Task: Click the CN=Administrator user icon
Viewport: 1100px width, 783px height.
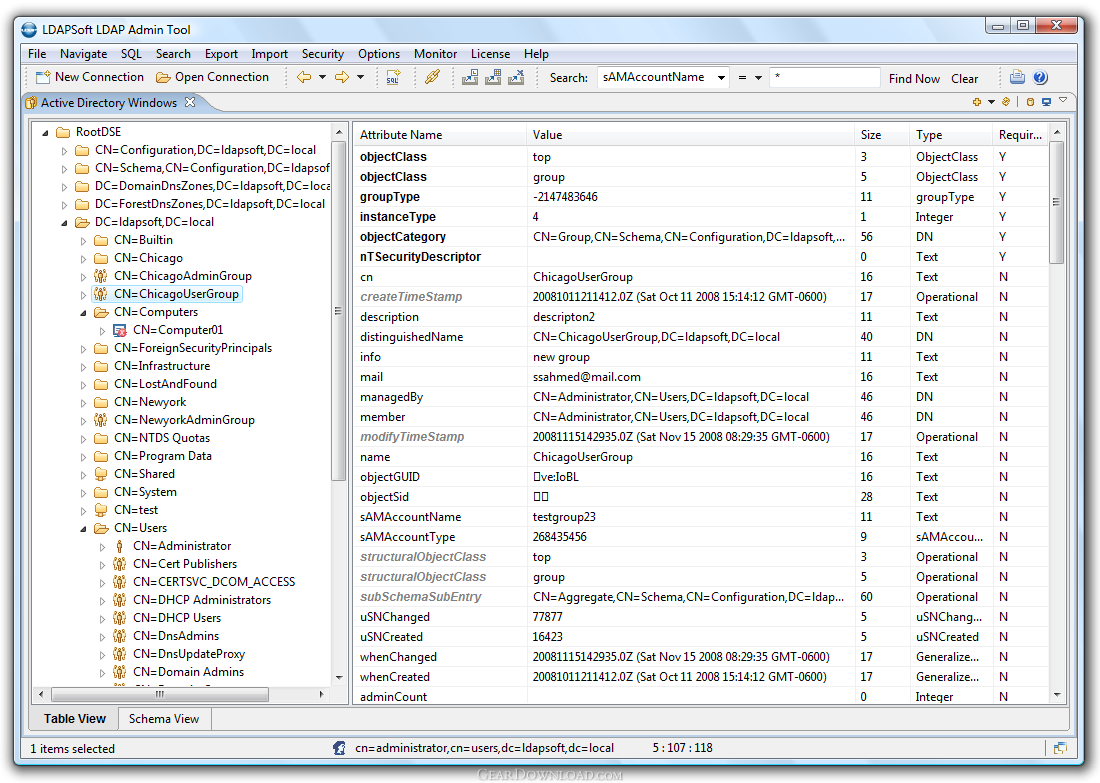Action: coord(120,546)
